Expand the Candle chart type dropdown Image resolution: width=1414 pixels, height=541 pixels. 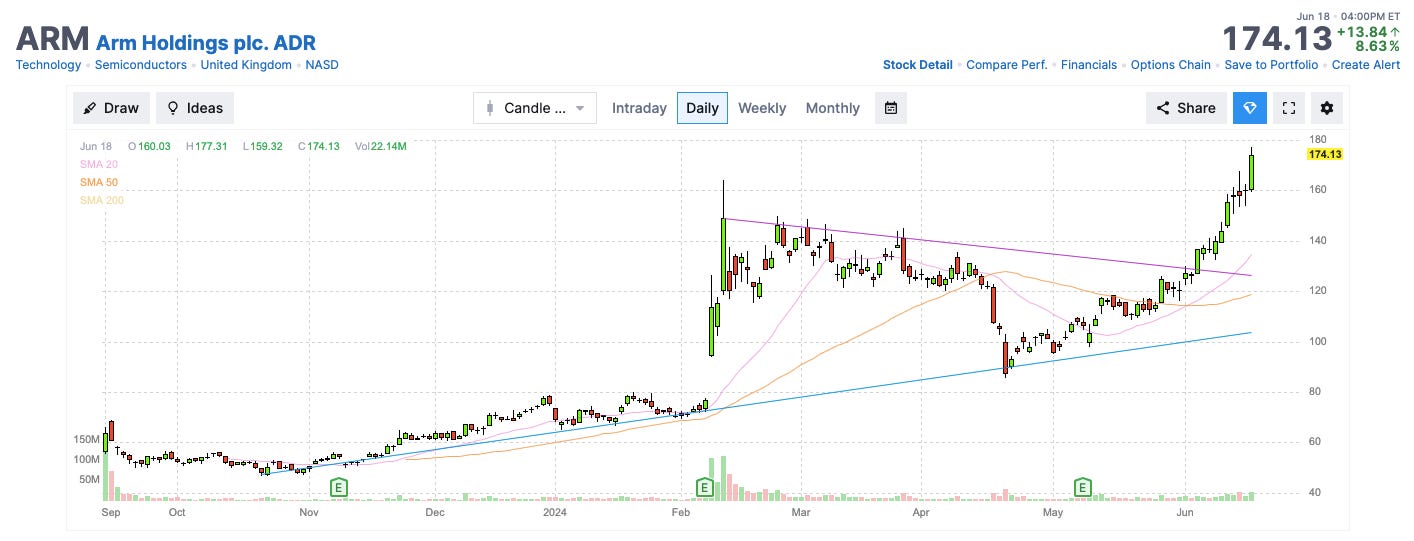pyautogui.click(x=535, y=108)
